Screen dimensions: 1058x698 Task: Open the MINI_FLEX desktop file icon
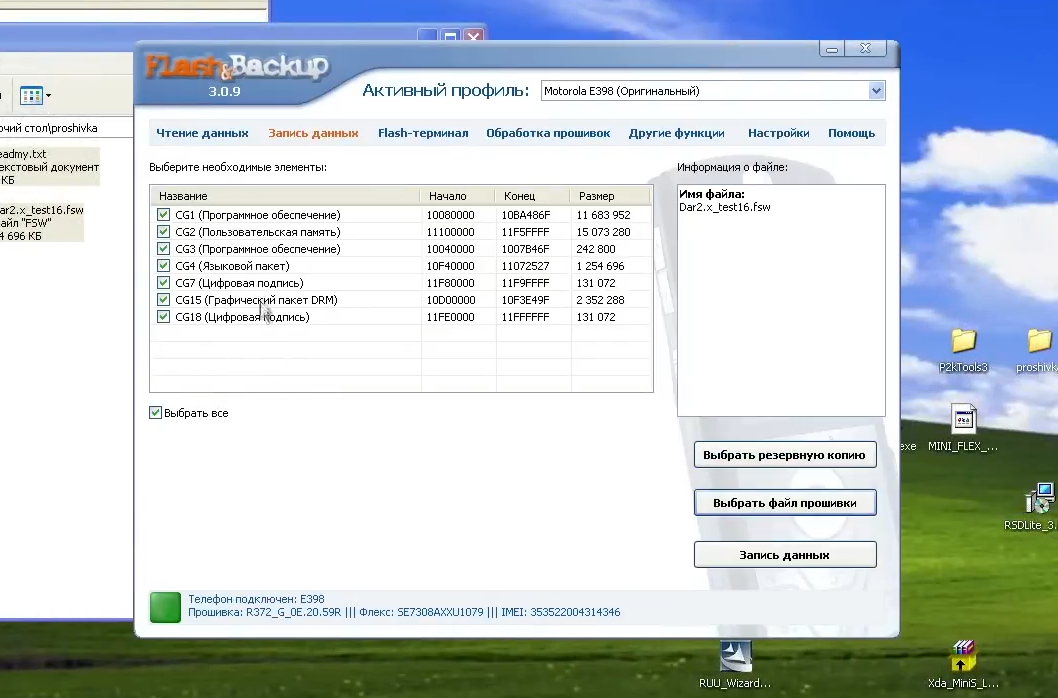[x=963, y=420]
